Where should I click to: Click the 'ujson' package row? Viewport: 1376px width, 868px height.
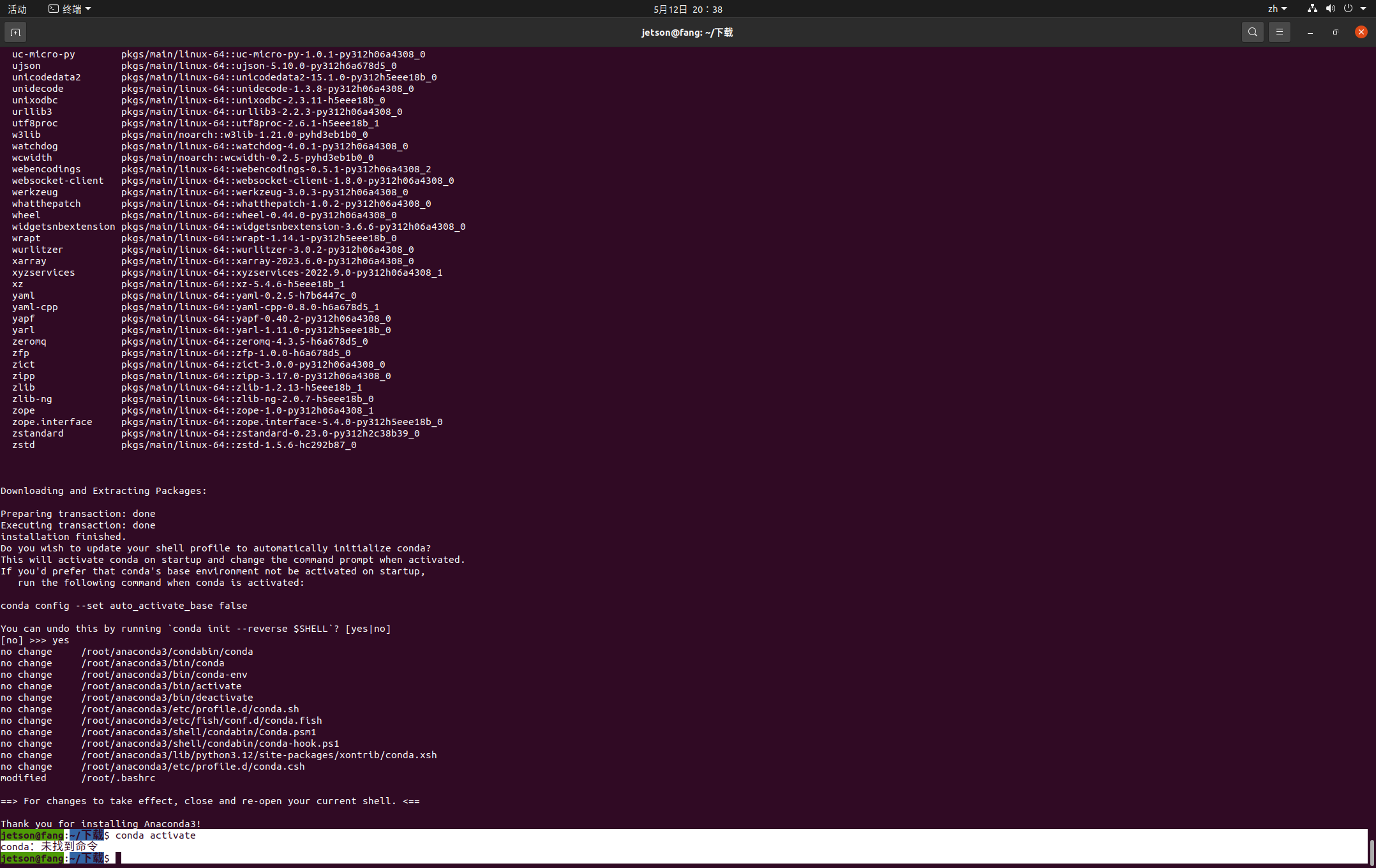point(204,66)
